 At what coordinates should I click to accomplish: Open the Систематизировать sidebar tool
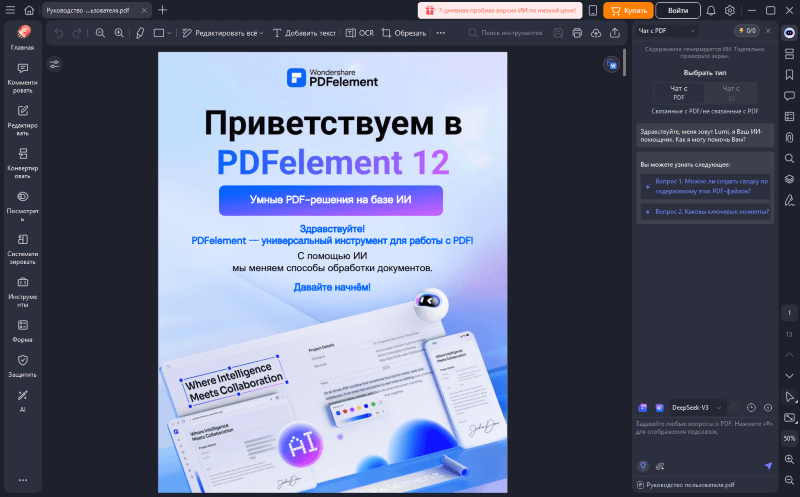(x=22, y=250)
